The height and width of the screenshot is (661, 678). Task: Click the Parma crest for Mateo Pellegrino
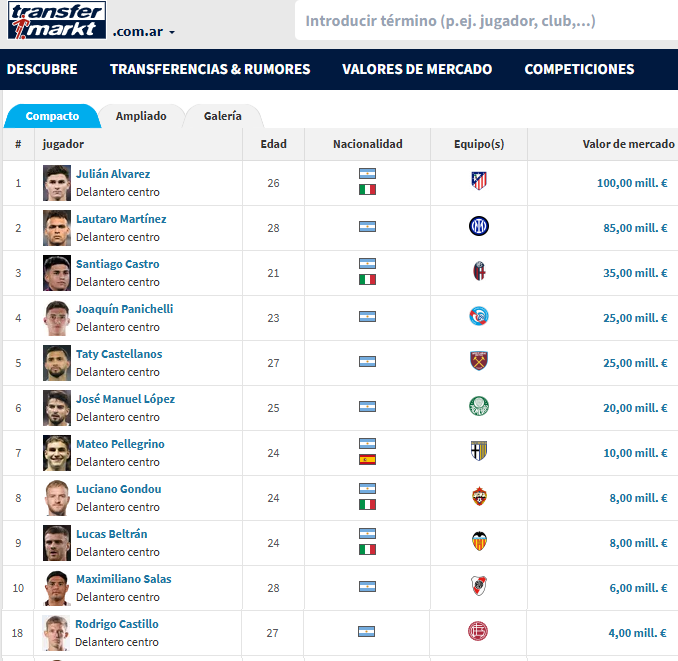479,451
